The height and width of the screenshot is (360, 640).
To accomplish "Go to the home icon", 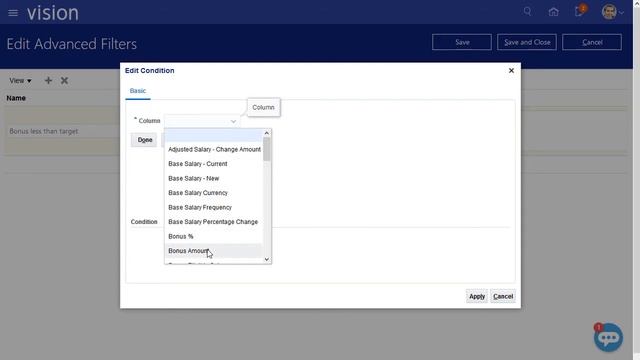I will [553, 12].
